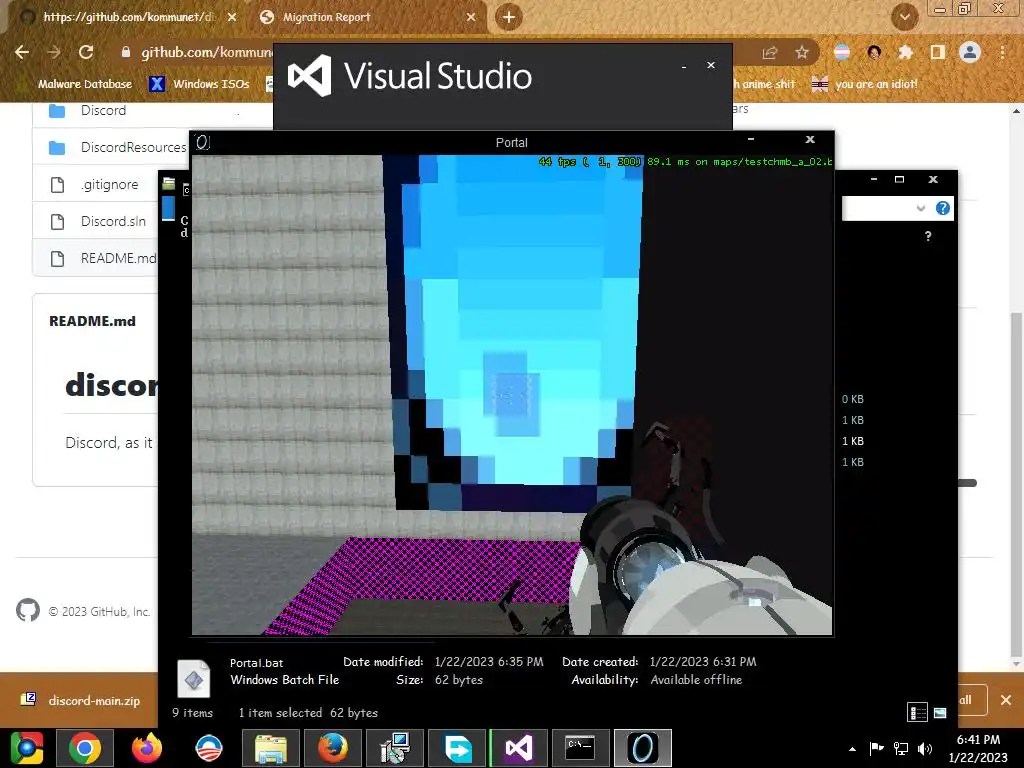Close the Chrome download bar
The image size is (1024, 768).
pyautogui.click(x=1006, y=700)
